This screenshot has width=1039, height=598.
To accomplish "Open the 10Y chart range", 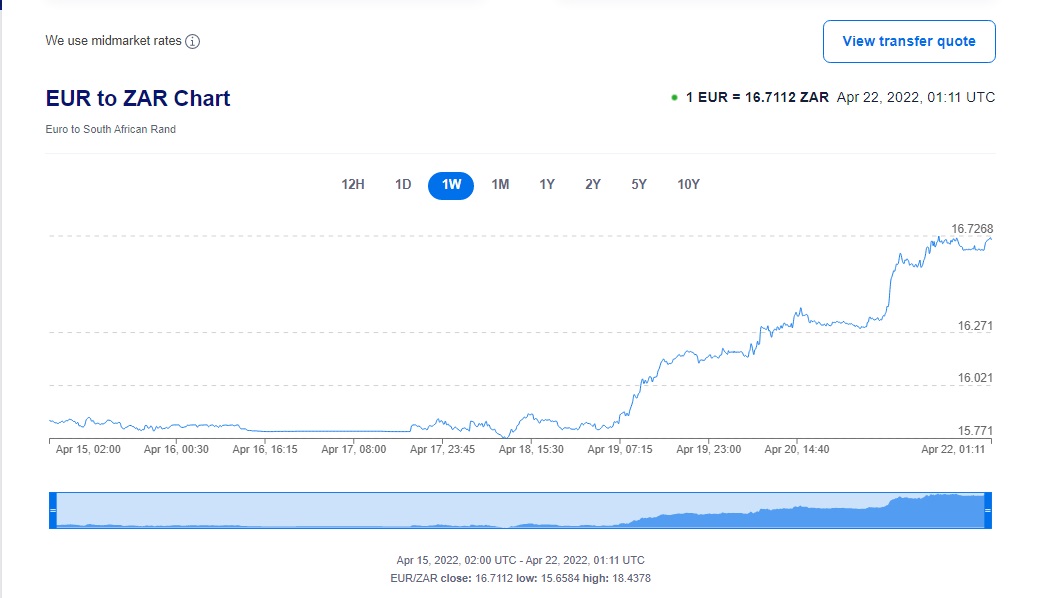I will 688,185.
